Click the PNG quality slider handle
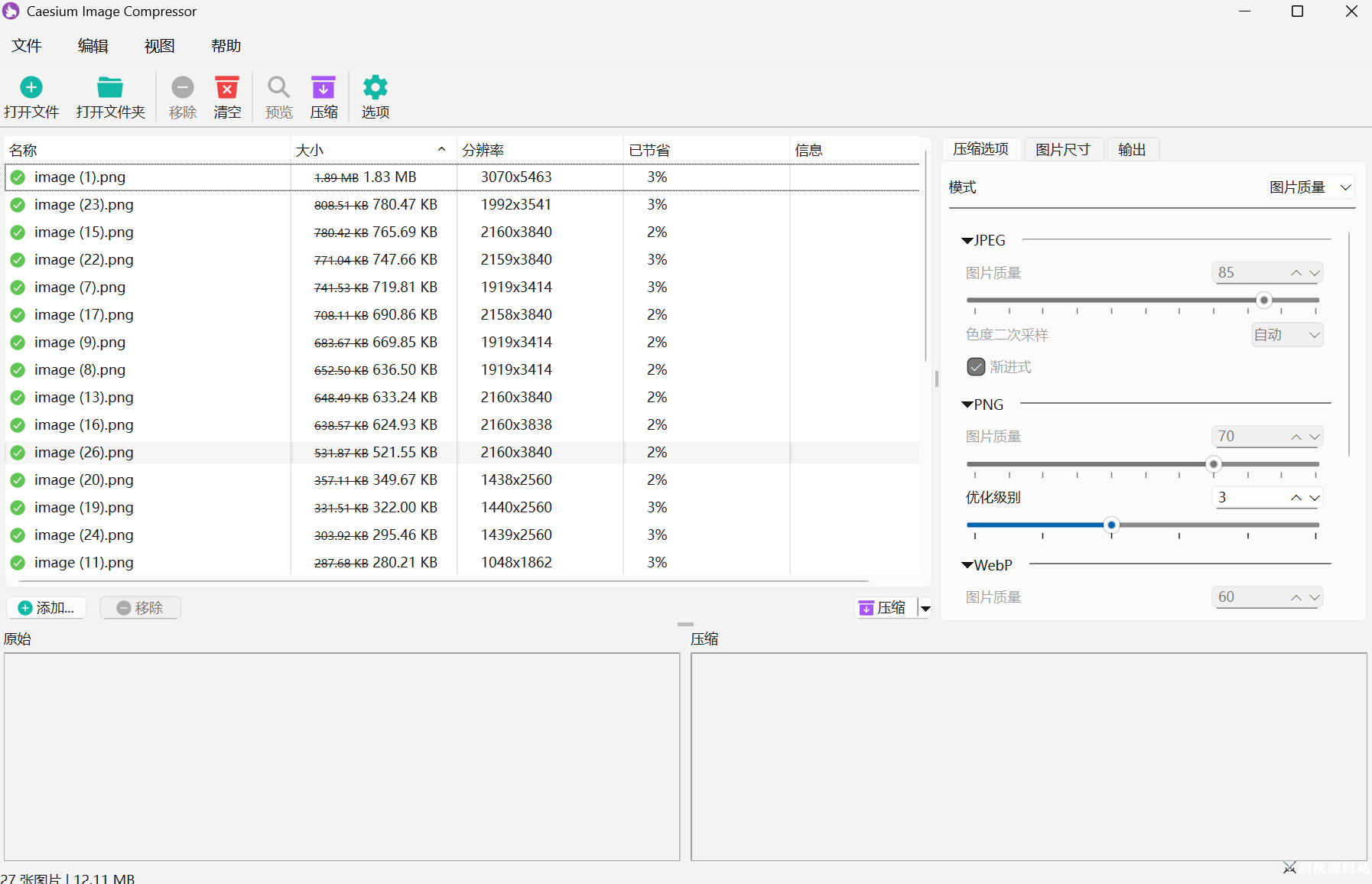This screenshot has height=884, width=1372. 1214,464
